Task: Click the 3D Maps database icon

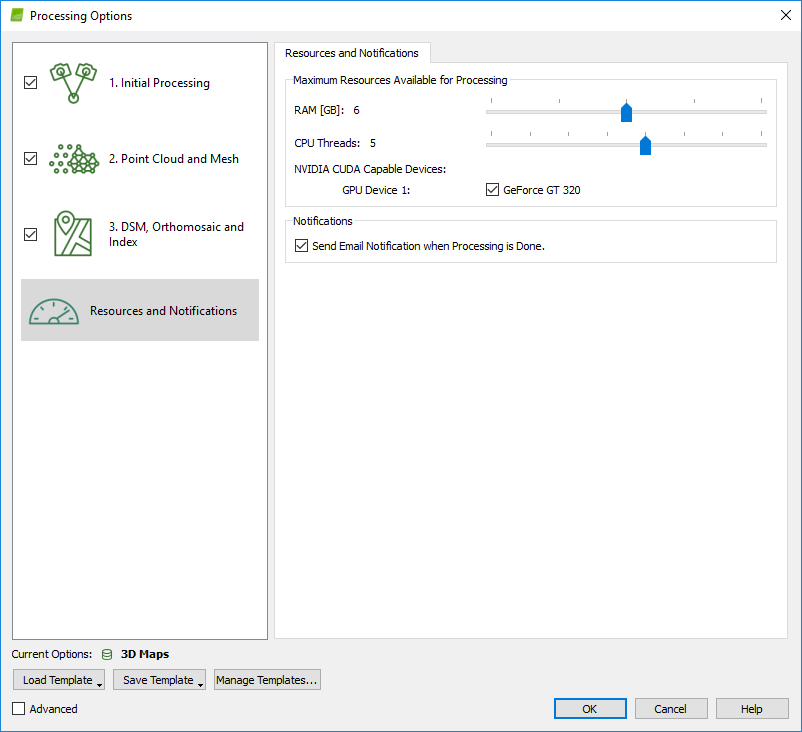Action: pyautogui.click(x=107, y=654)
